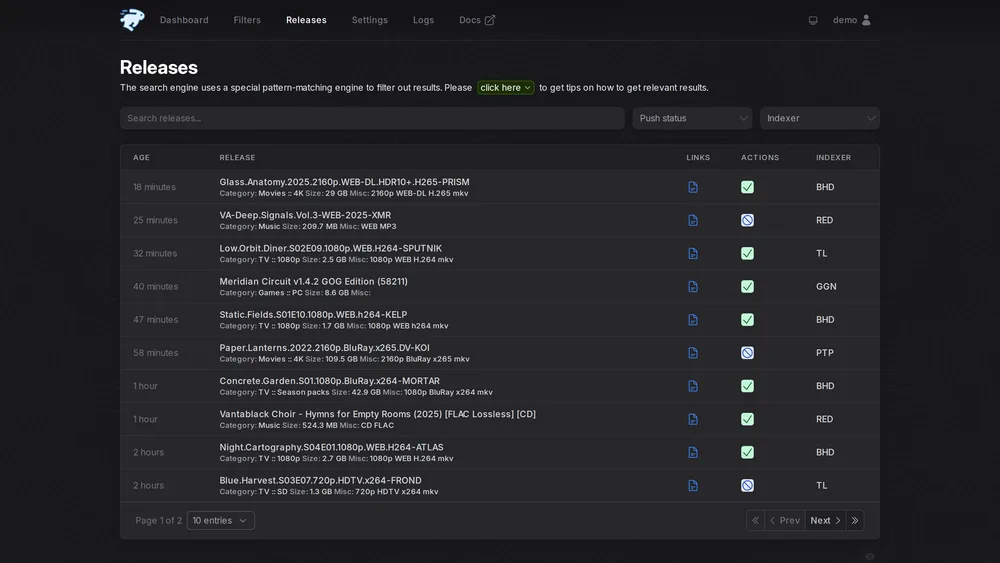Open link icon for Static.Fields release

tap(693, 319)
